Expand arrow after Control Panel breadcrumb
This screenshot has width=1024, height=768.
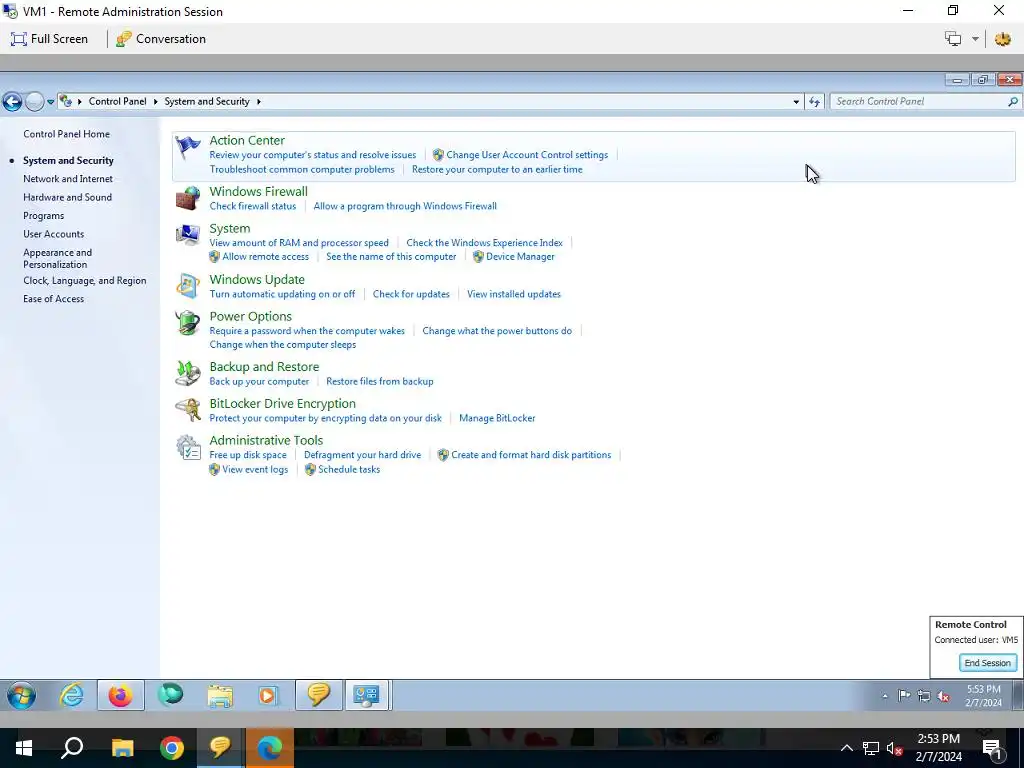(155, 101)
